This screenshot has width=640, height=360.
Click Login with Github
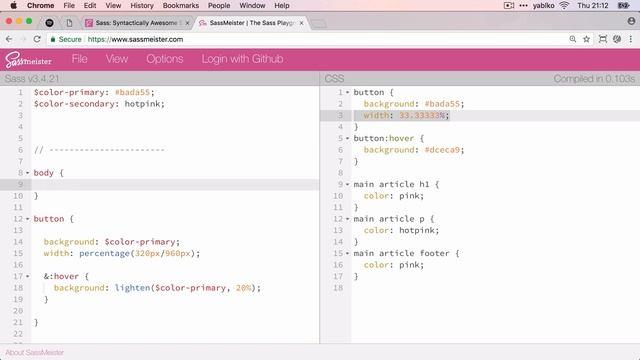242,59
